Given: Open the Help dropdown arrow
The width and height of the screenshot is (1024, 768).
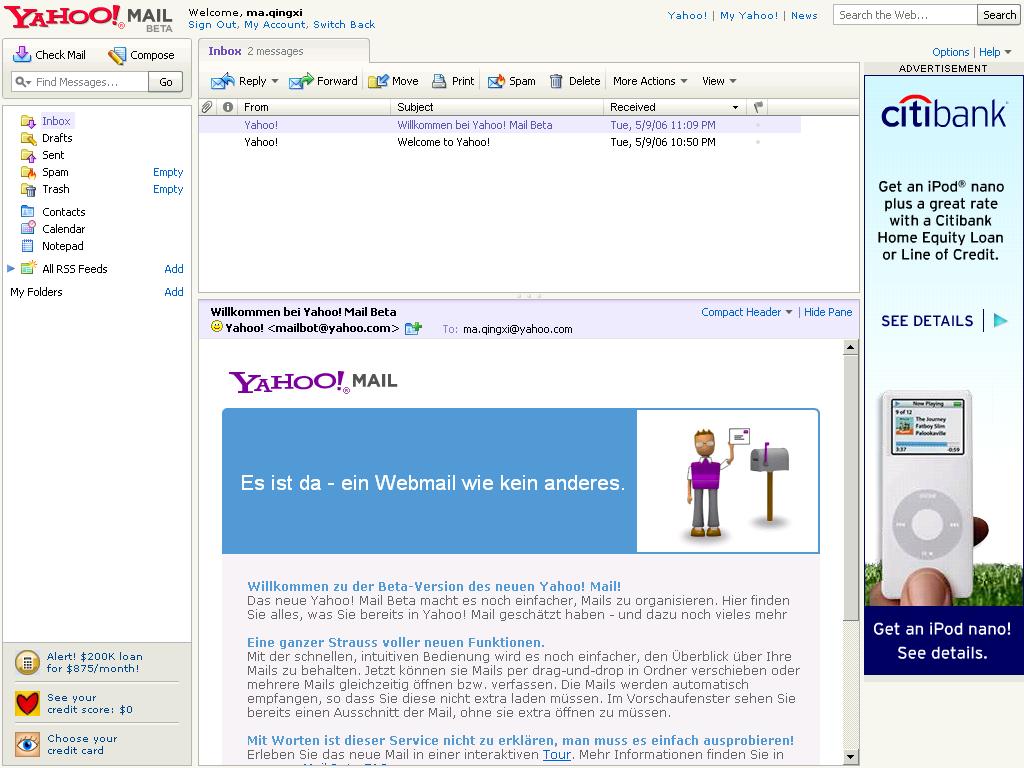Looking at the screenshot, I should click(1008, 52).
